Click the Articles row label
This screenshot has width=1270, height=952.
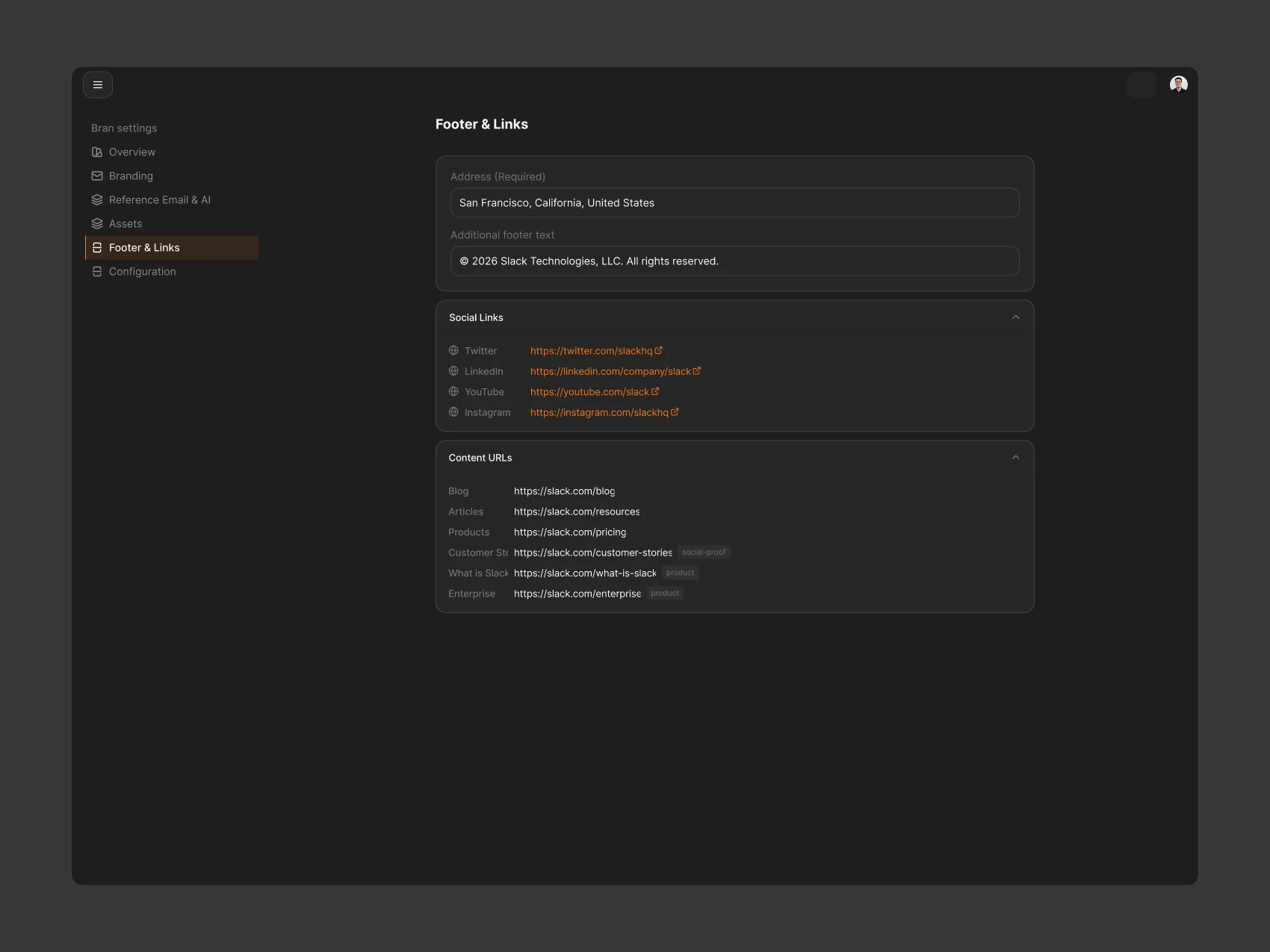466,511
